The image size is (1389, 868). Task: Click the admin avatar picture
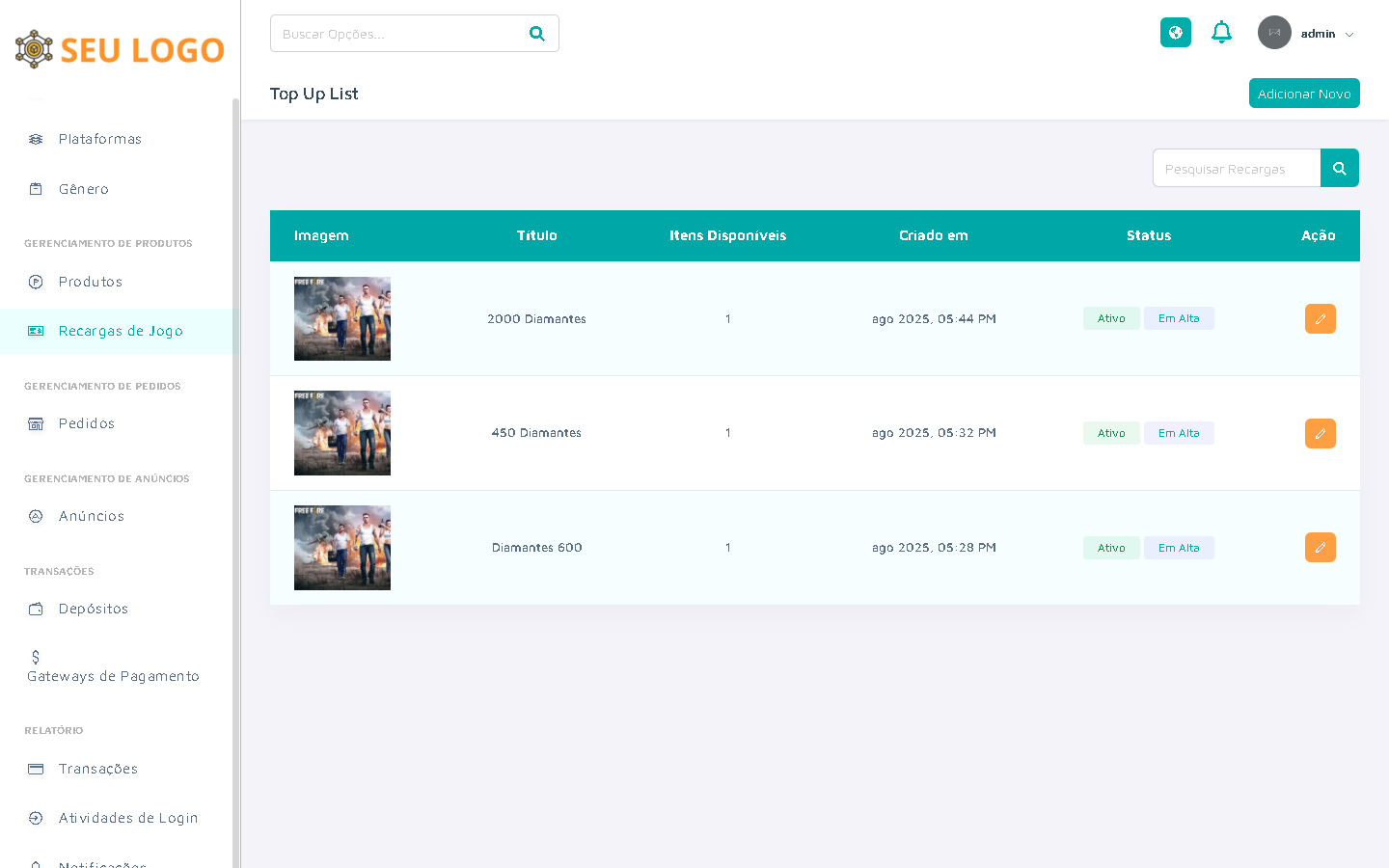[1274, 33]
